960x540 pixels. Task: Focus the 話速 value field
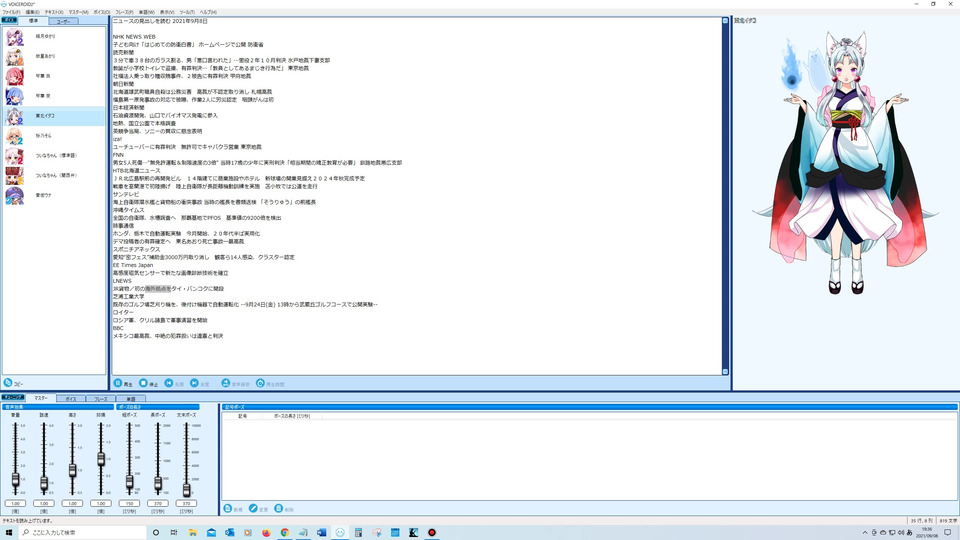44,503
